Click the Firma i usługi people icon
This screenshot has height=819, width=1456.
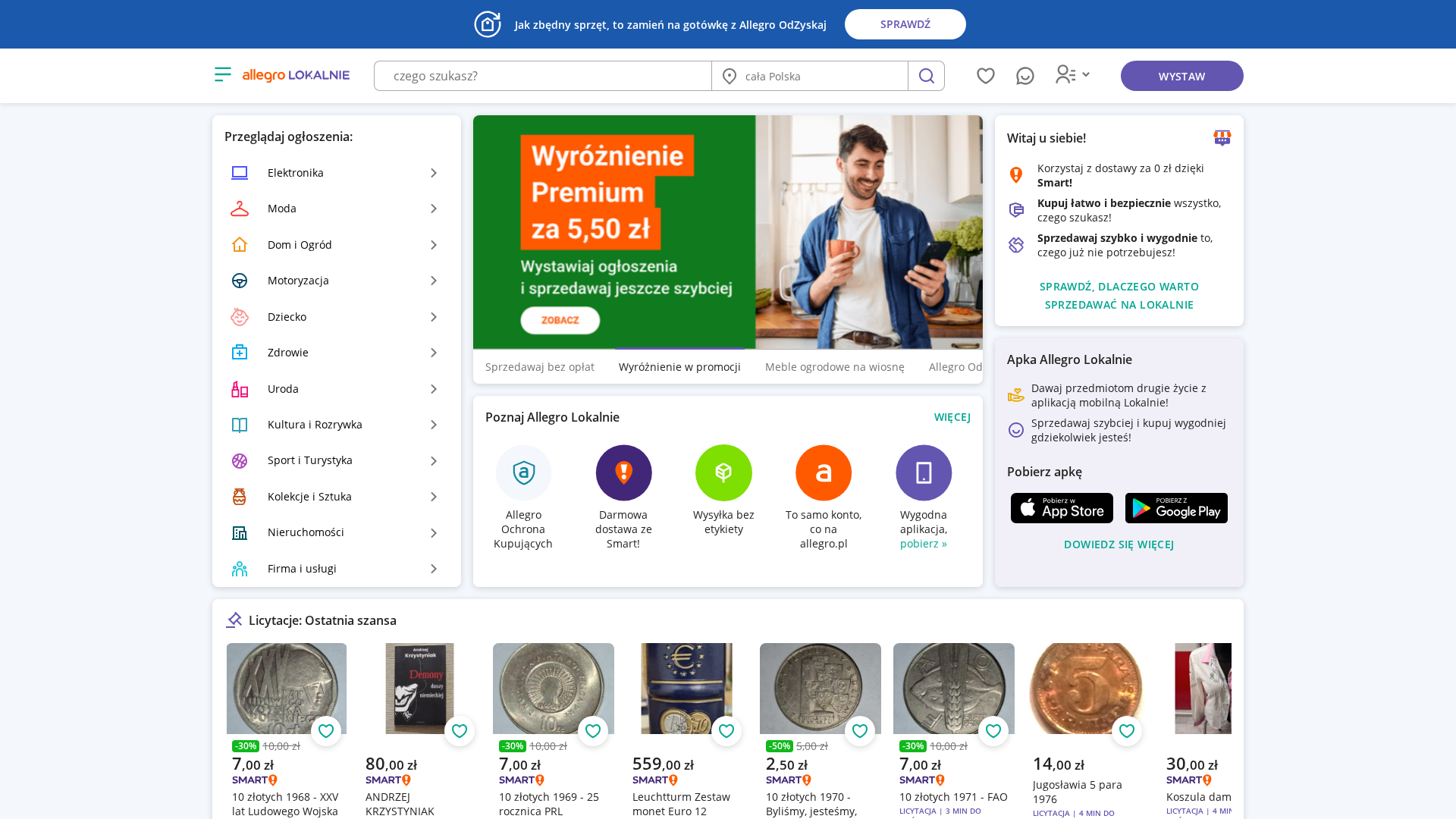click(x=240, y=569)
